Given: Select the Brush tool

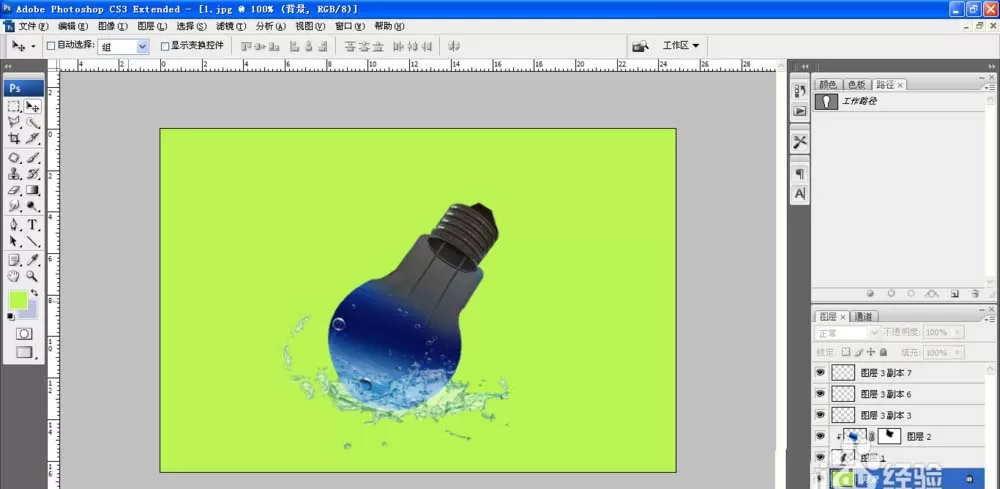Looking at the screenshot, I should tap(33, 157).
